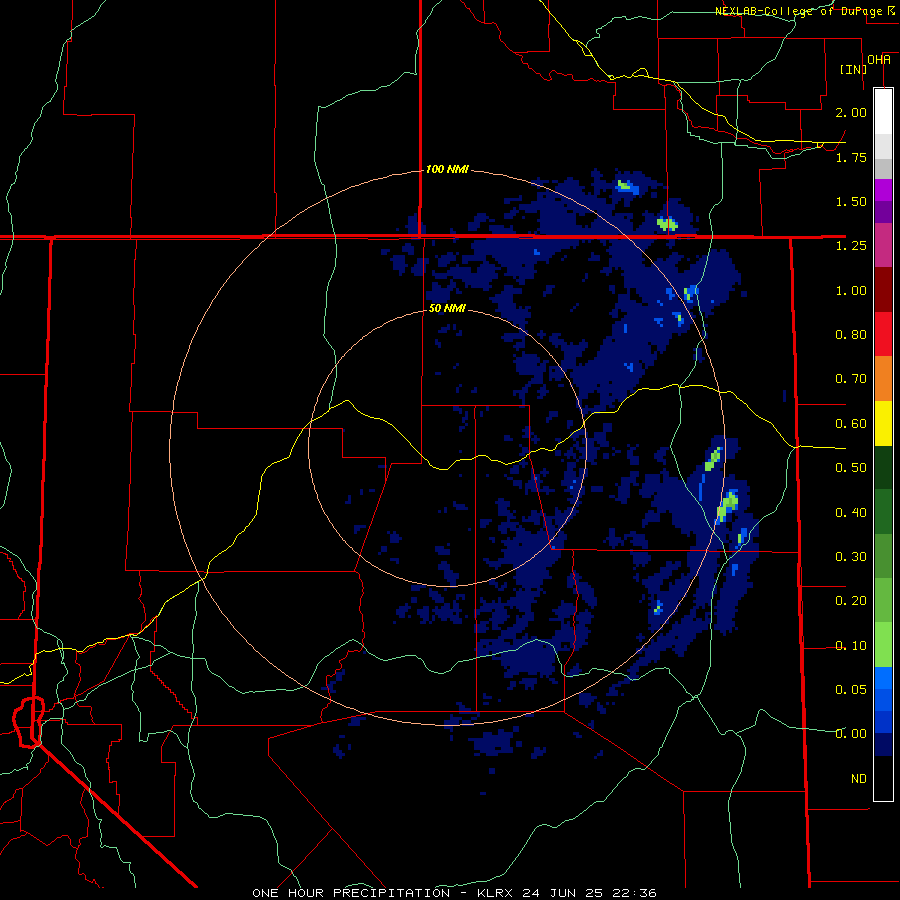Pick the bright magenta legend swatch near 1.50
The width and height of the screenshot is (900, 900).
pos(883,190)
